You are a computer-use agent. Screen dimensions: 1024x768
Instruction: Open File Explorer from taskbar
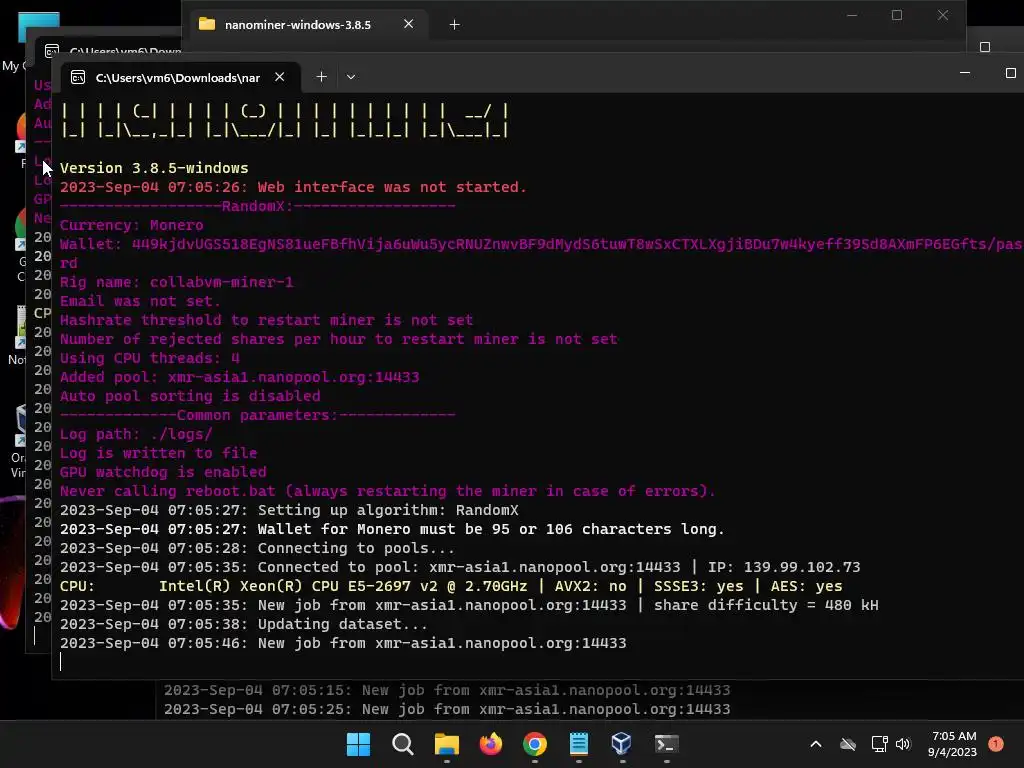pos(447,744)
